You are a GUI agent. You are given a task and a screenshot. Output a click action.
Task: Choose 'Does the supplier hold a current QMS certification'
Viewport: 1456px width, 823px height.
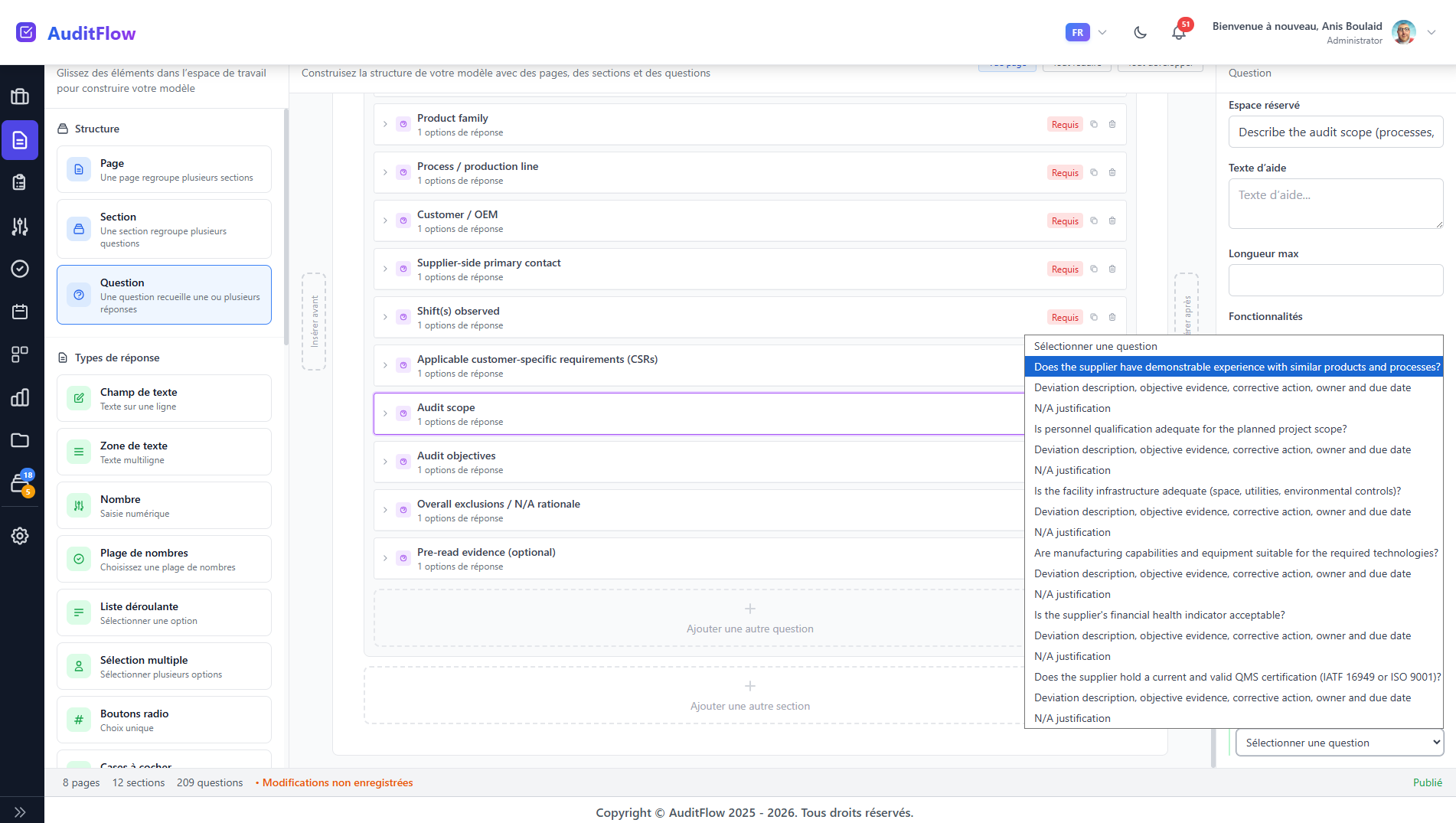[1234, 678]
